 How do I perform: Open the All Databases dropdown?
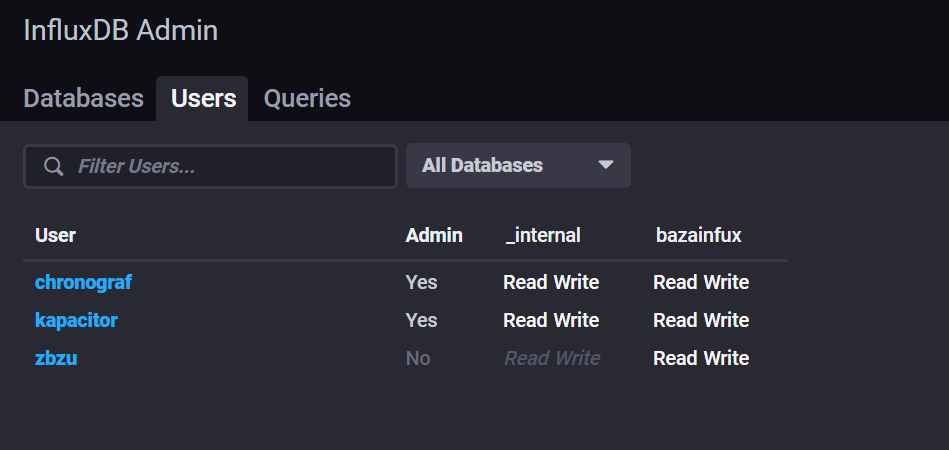tap(517, 165)
